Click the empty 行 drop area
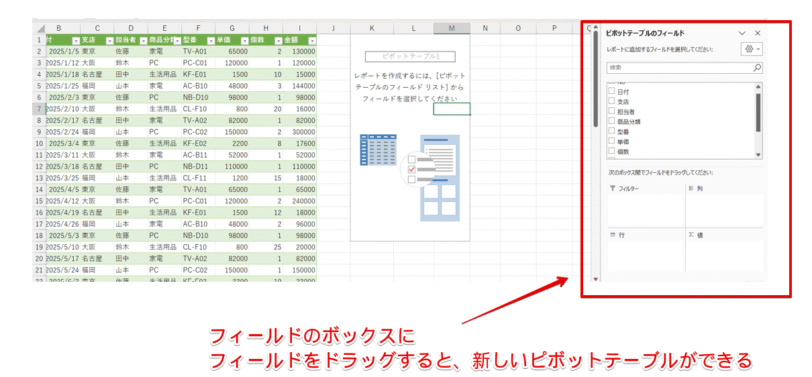 point(645,255)
